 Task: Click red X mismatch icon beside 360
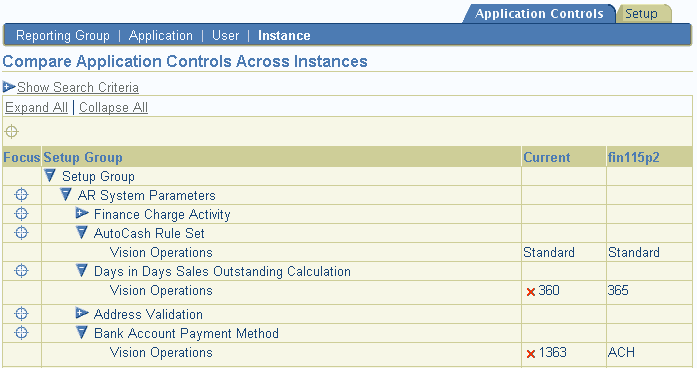[x=530, y=292]
